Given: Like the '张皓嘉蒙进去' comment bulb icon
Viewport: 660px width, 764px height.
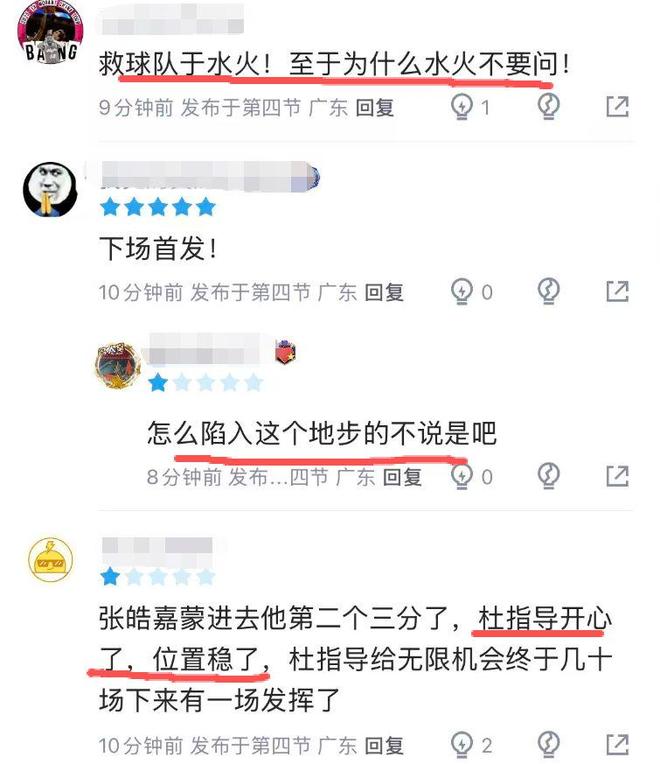Looking at the screenshot, I should [x=461, y=745].
